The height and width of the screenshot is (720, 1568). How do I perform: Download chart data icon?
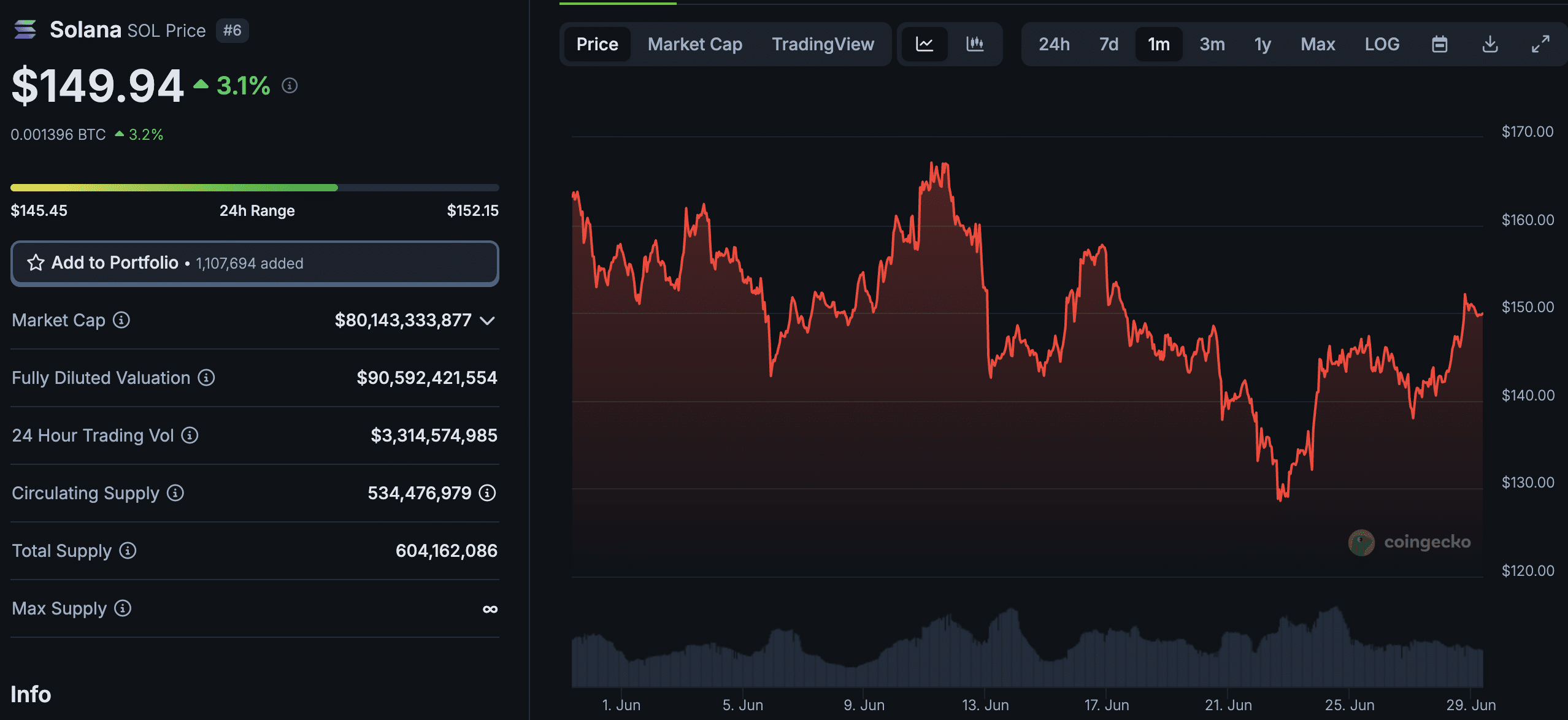[1489, 44]
